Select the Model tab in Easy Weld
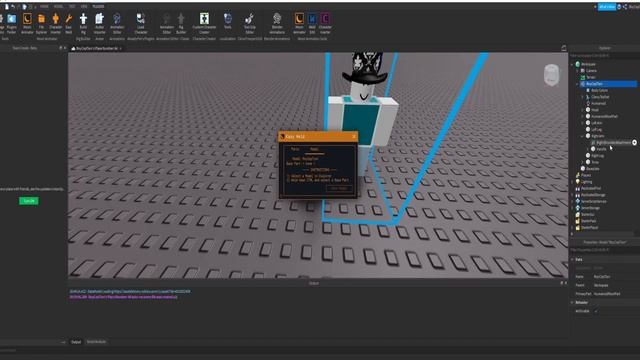Image resolution: width=640 pixels, height=360 pixels. [x=314, y=149]
